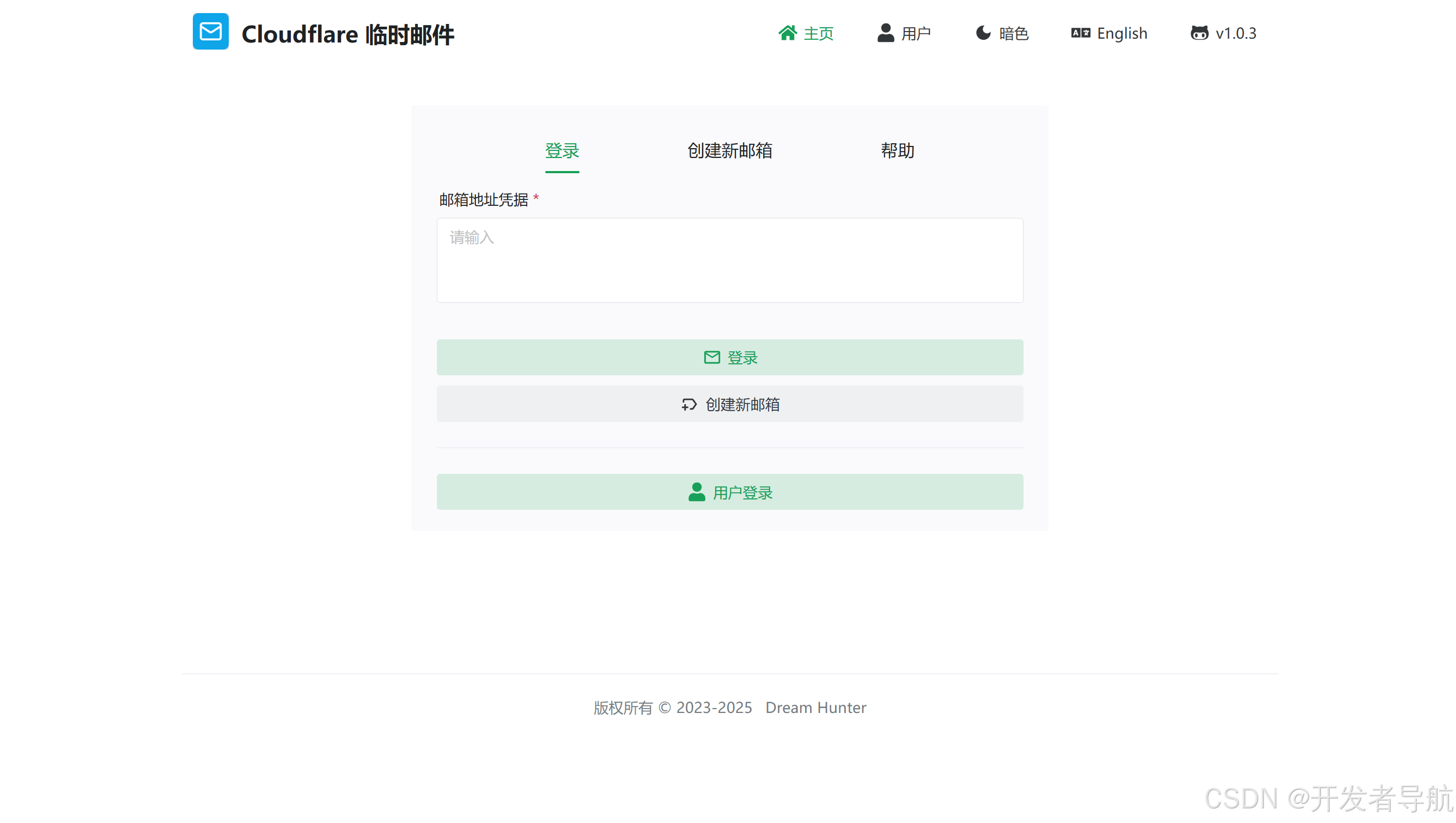Switch to the 创建新邮箱 tab
Image resolution: width=1456 pixels, height=823 pixels.
730,151
